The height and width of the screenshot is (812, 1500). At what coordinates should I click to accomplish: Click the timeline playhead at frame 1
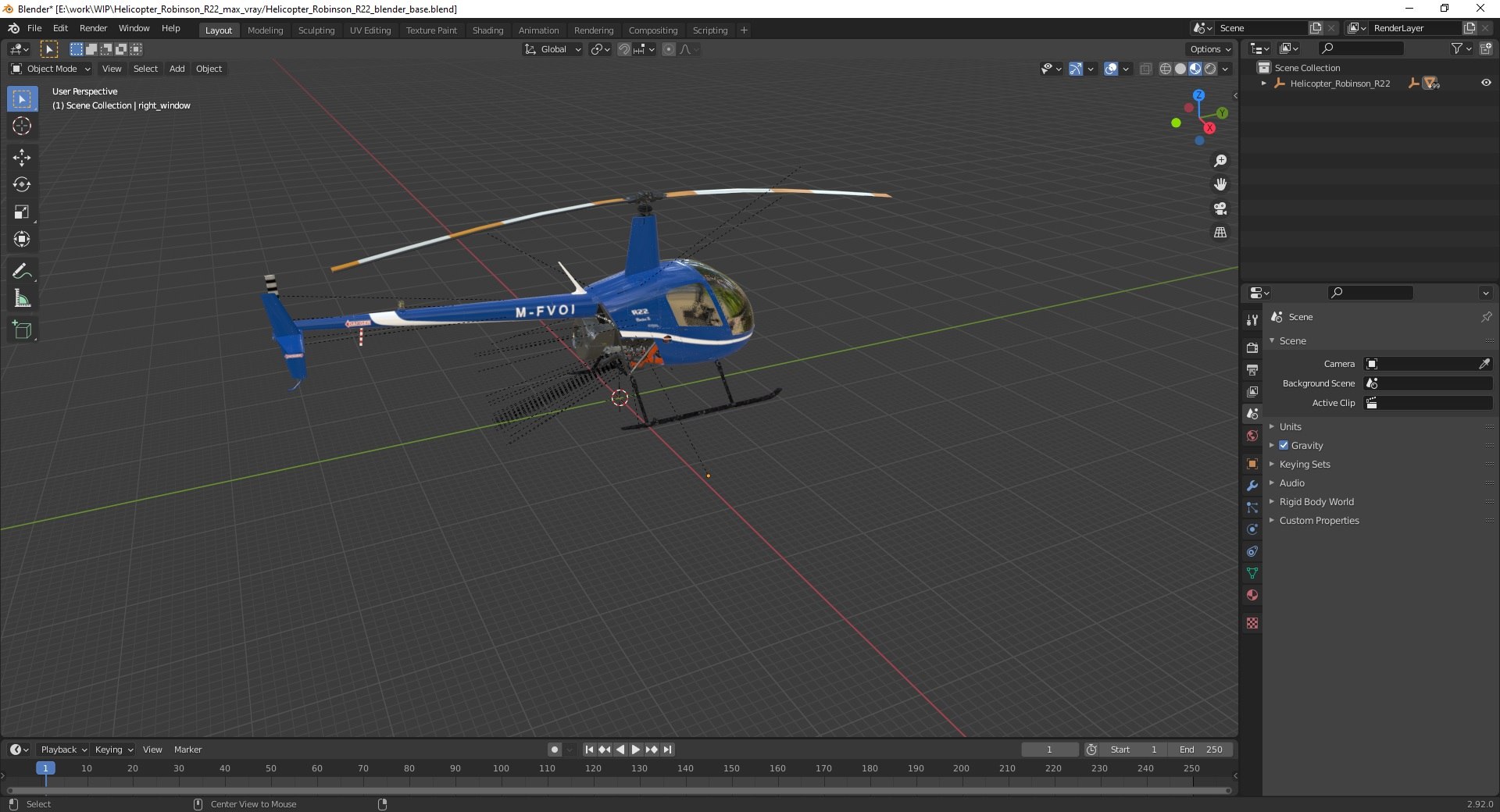[x=45, y=768]
